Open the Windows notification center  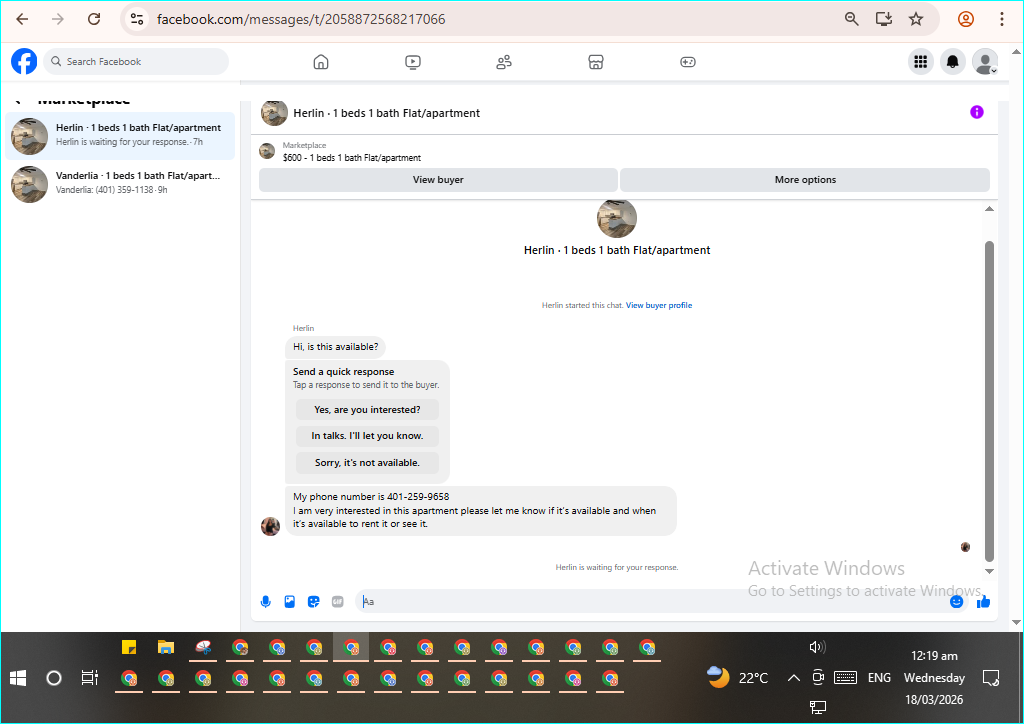pyautogui.click(x=991, y=678)
